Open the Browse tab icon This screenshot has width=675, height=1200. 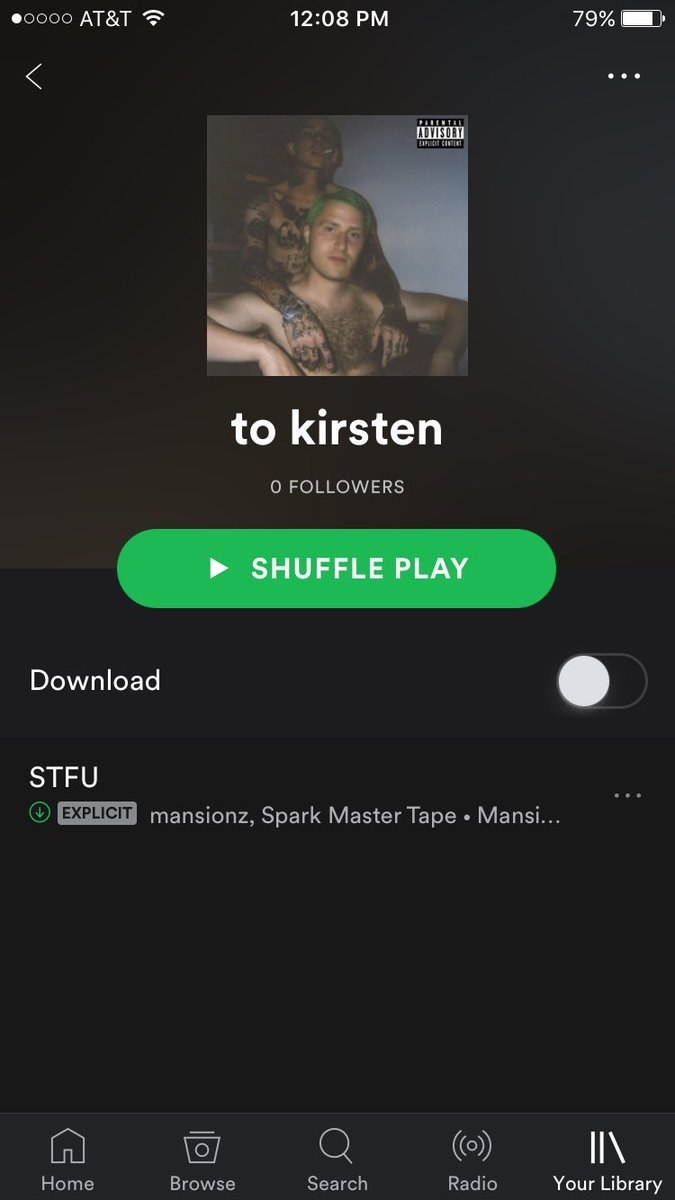click(202, 1146)
